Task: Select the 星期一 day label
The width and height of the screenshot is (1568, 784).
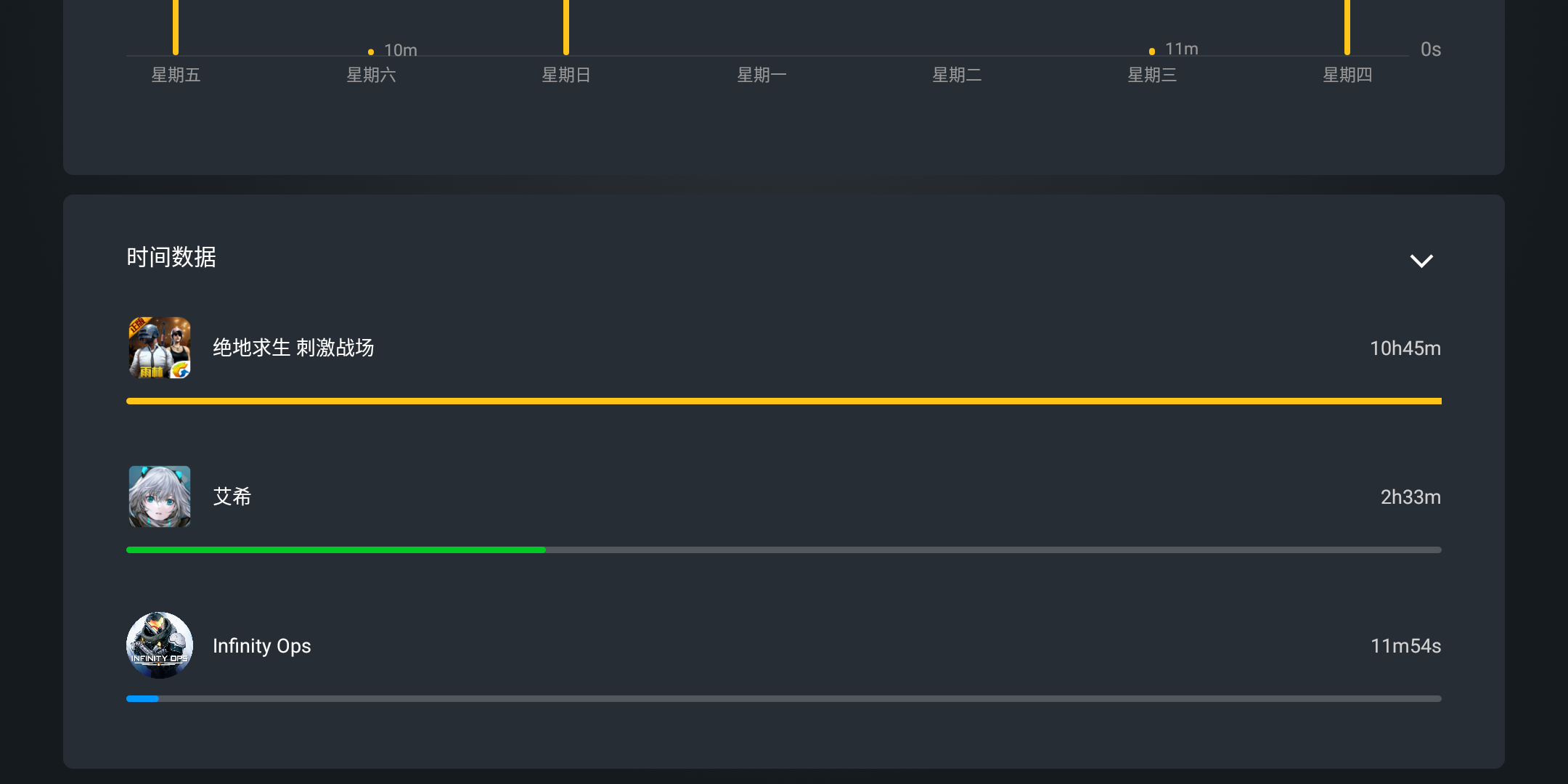Action: [761, 75]
